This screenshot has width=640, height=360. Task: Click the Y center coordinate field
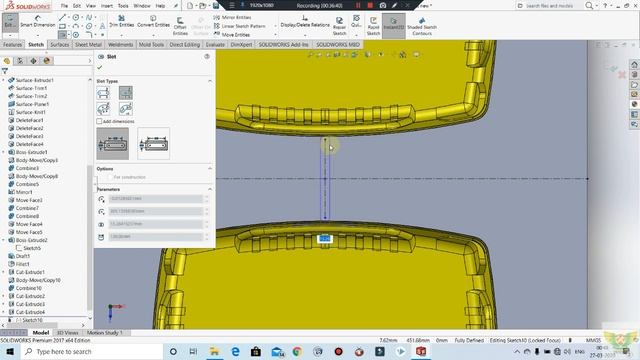[x=156, y=211]
